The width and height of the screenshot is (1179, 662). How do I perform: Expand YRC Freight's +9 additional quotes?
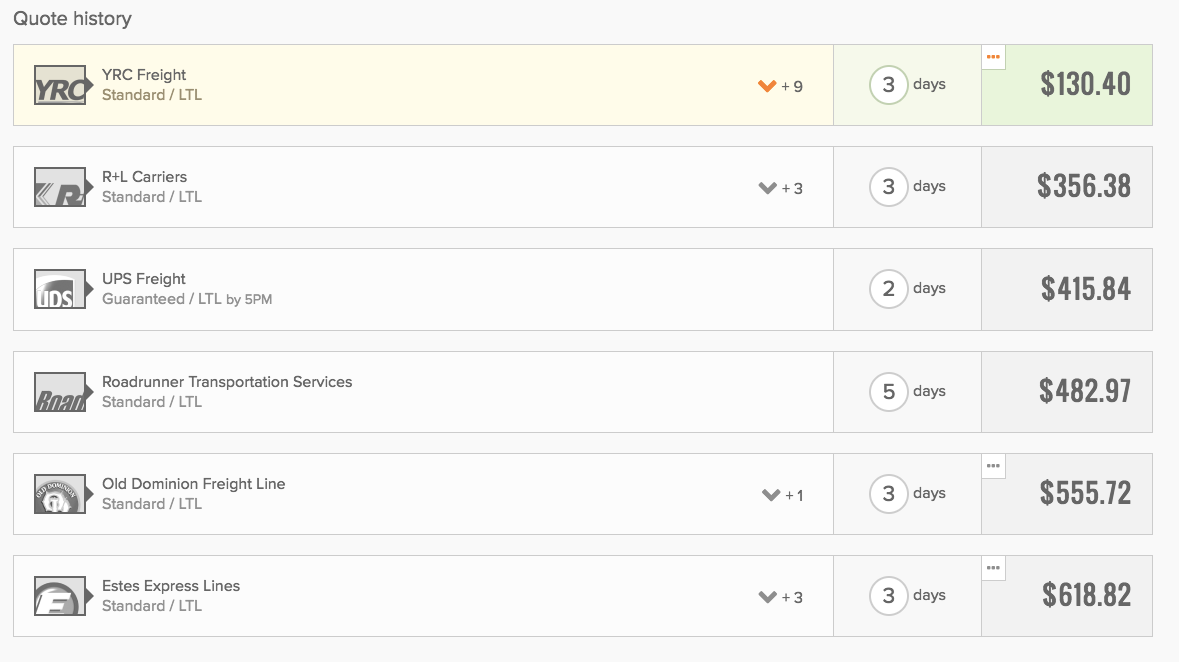(x=780, y=86)
